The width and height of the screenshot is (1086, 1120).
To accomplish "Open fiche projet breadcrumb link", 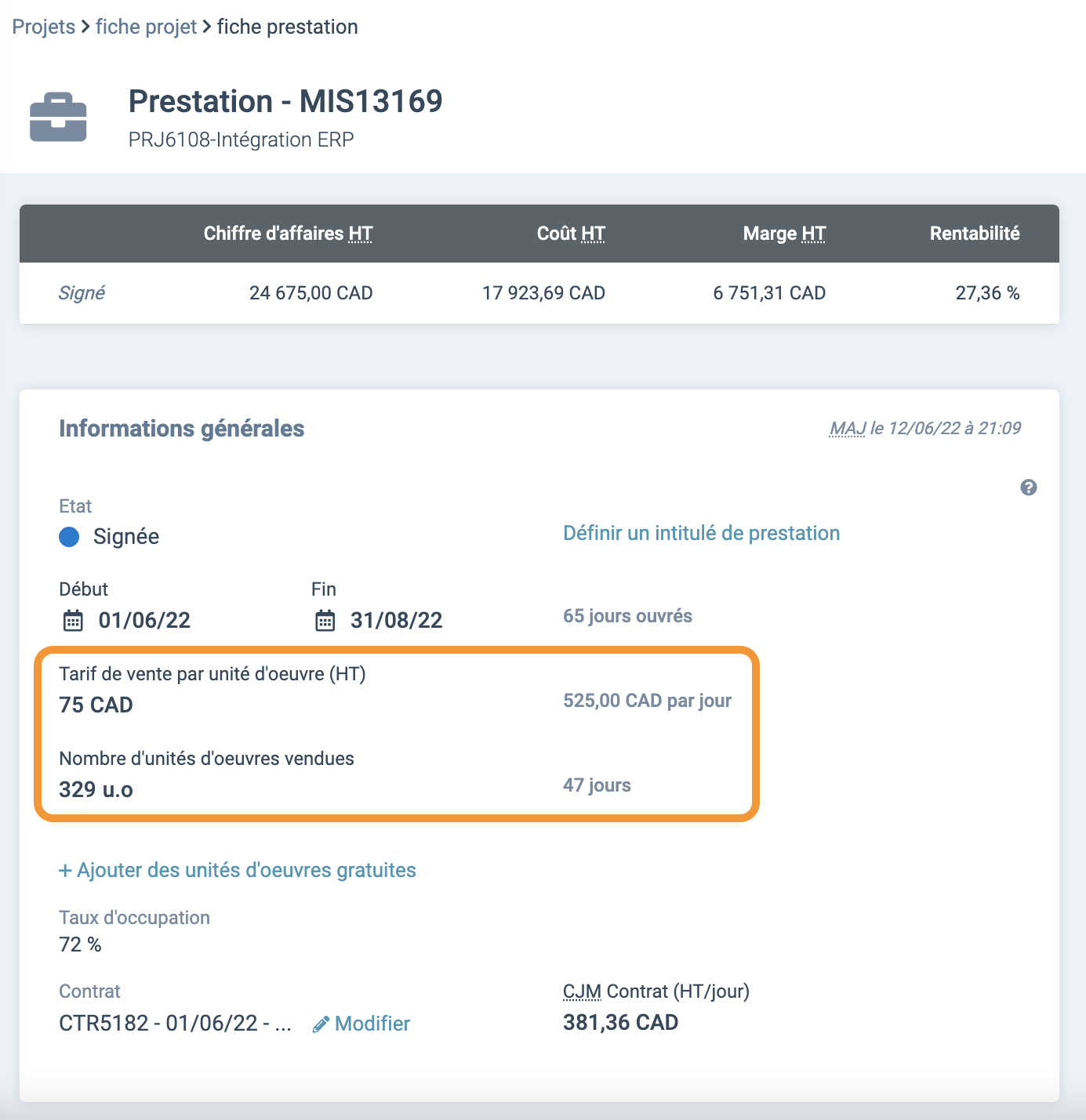I will [147, 27].
